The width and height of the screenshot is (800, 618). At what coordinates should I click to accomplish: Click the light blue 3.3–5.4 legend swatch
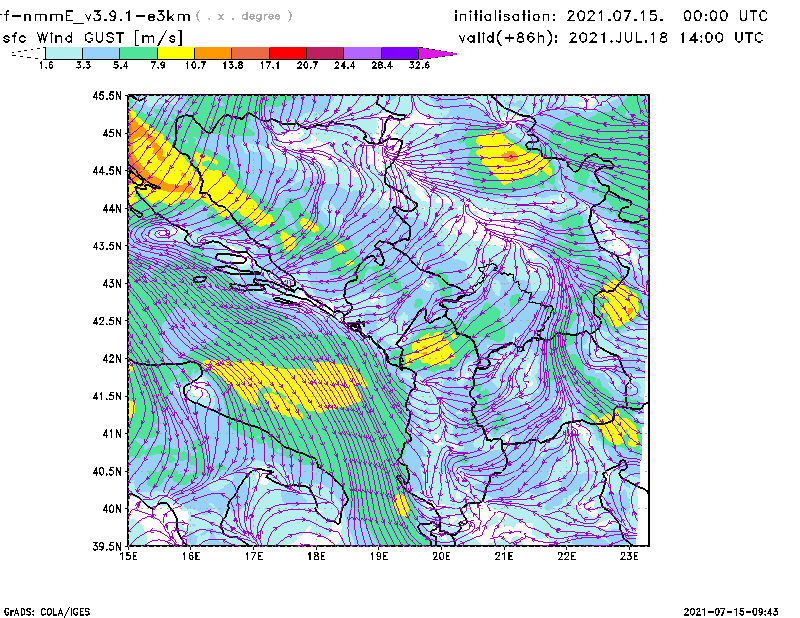[x=101, y=53]
